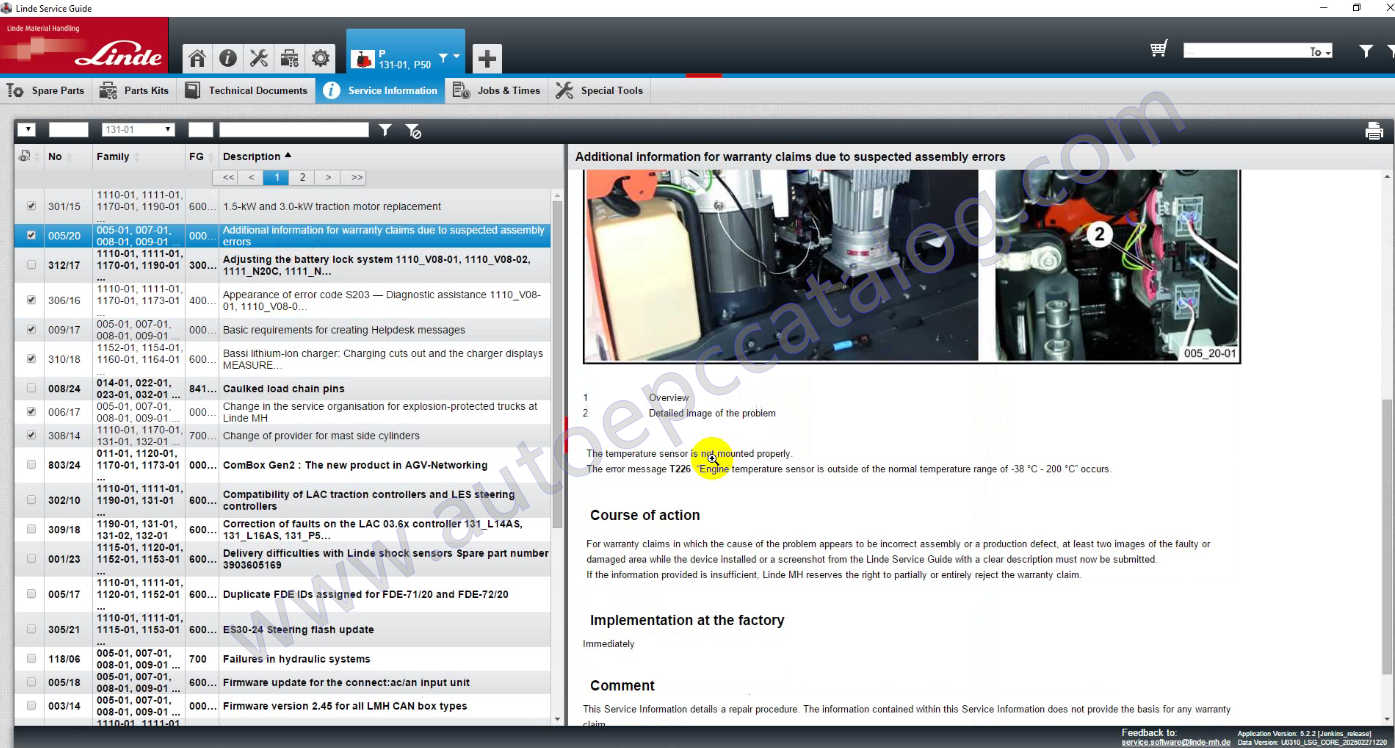Print the service information document
1395x748 pixels.
(x=1374, y=131)
